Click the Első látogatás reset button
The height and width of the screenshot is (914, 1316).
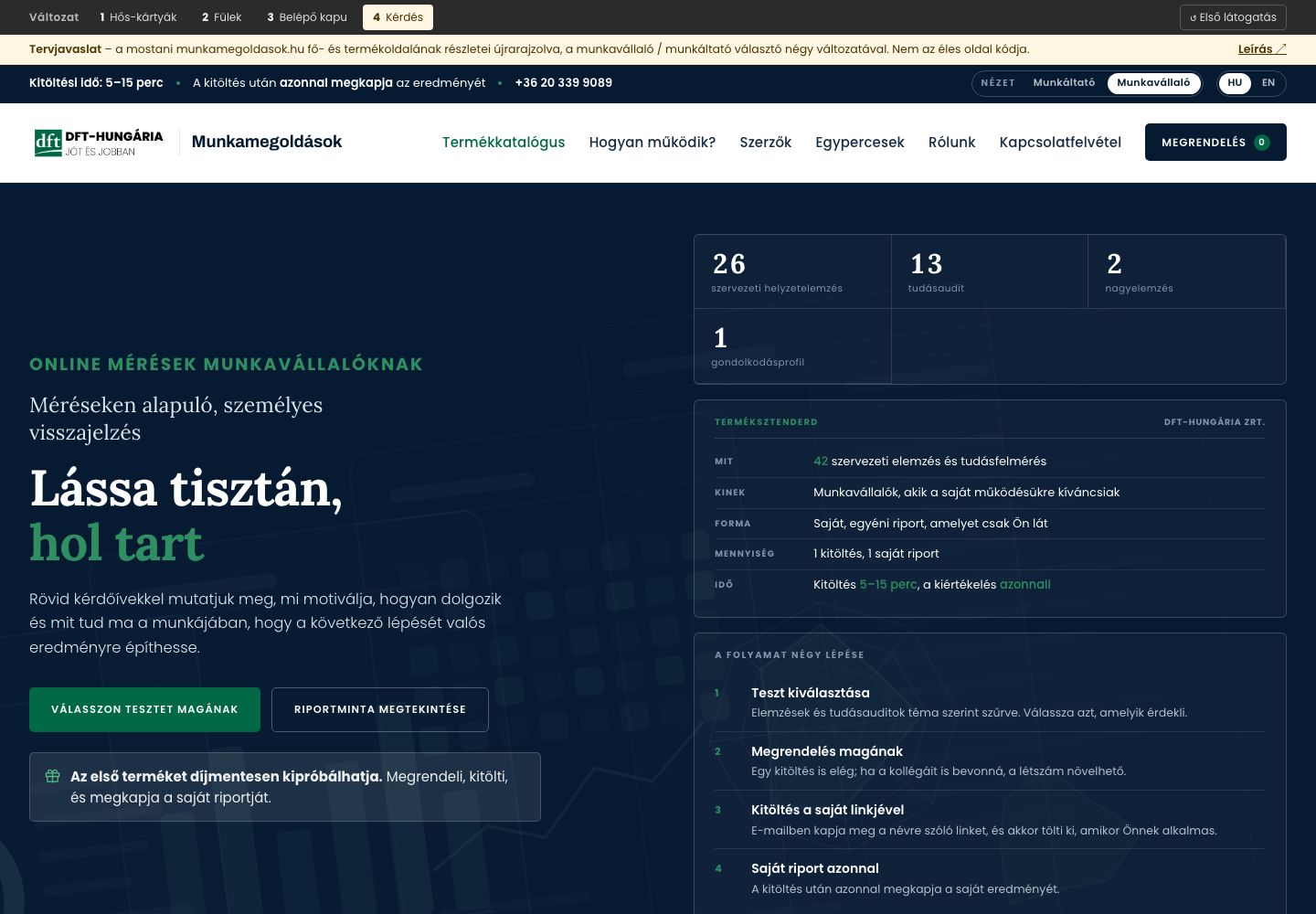1233,17
